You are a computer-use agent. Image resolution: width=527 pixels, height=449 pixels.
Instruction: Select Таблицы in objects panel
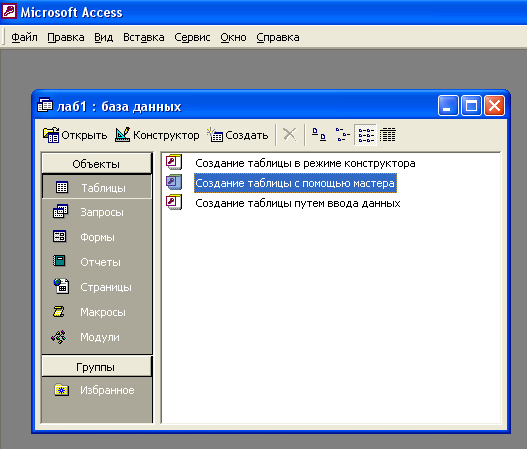point(97,187)
